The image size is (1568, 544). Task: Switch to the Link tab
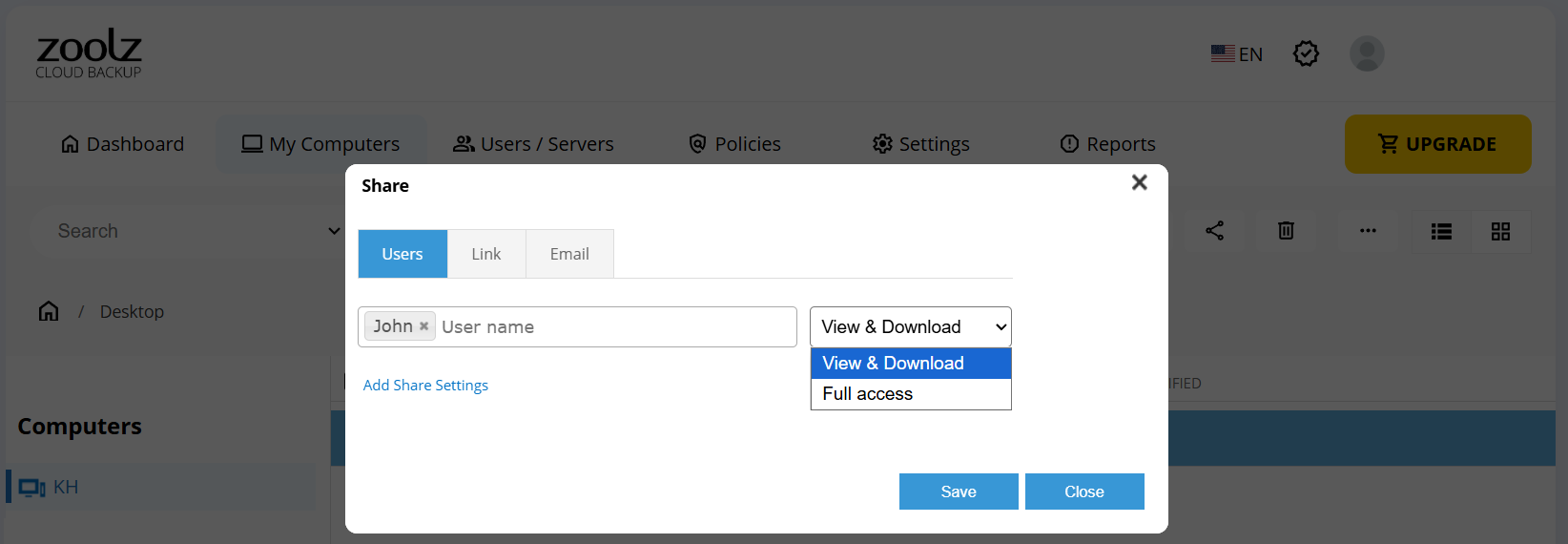485,254
